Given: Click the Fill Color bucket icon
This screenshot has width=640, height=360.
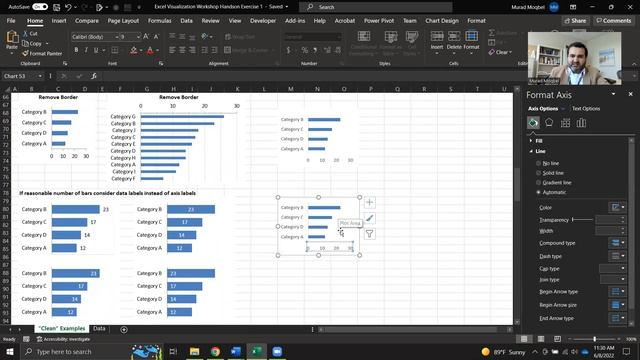Looking at the screenshot, I should point(133,50).
